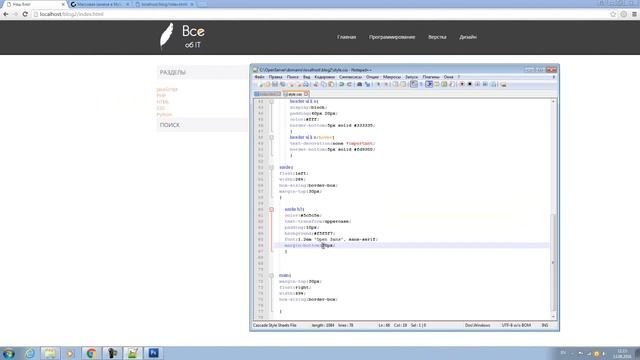Open Find with the binoculars icon
640x360 pixels.
[x=360, y=84]
